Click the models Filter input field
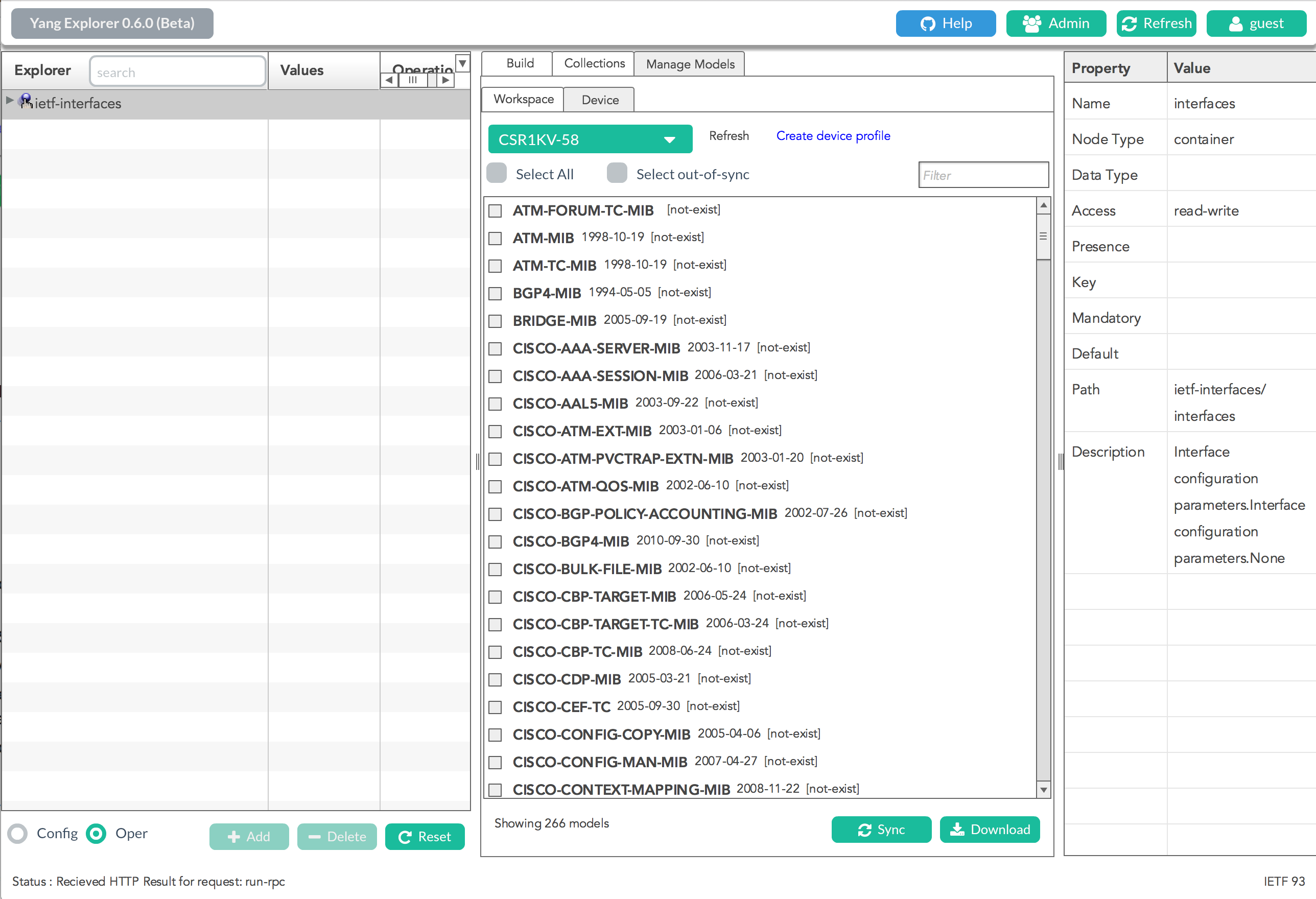 [983, 175]
